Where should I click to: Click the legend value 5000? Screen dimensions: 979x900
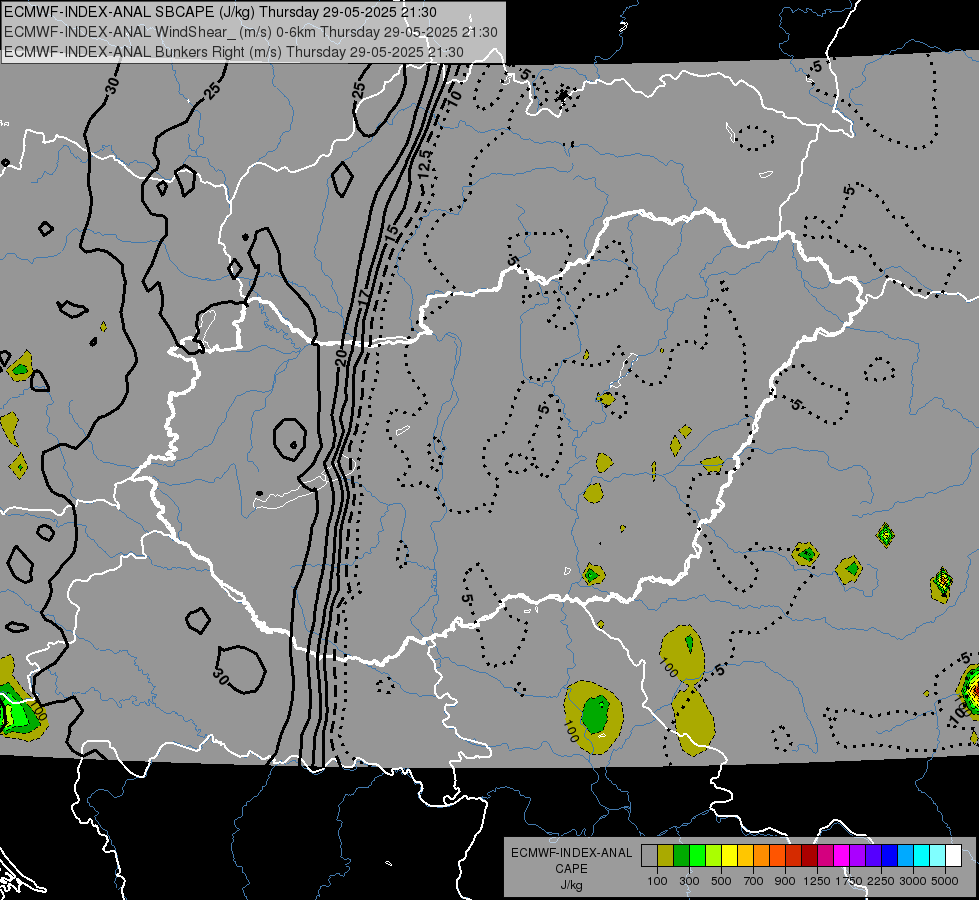pyautogui.click(x=945, y=881)
